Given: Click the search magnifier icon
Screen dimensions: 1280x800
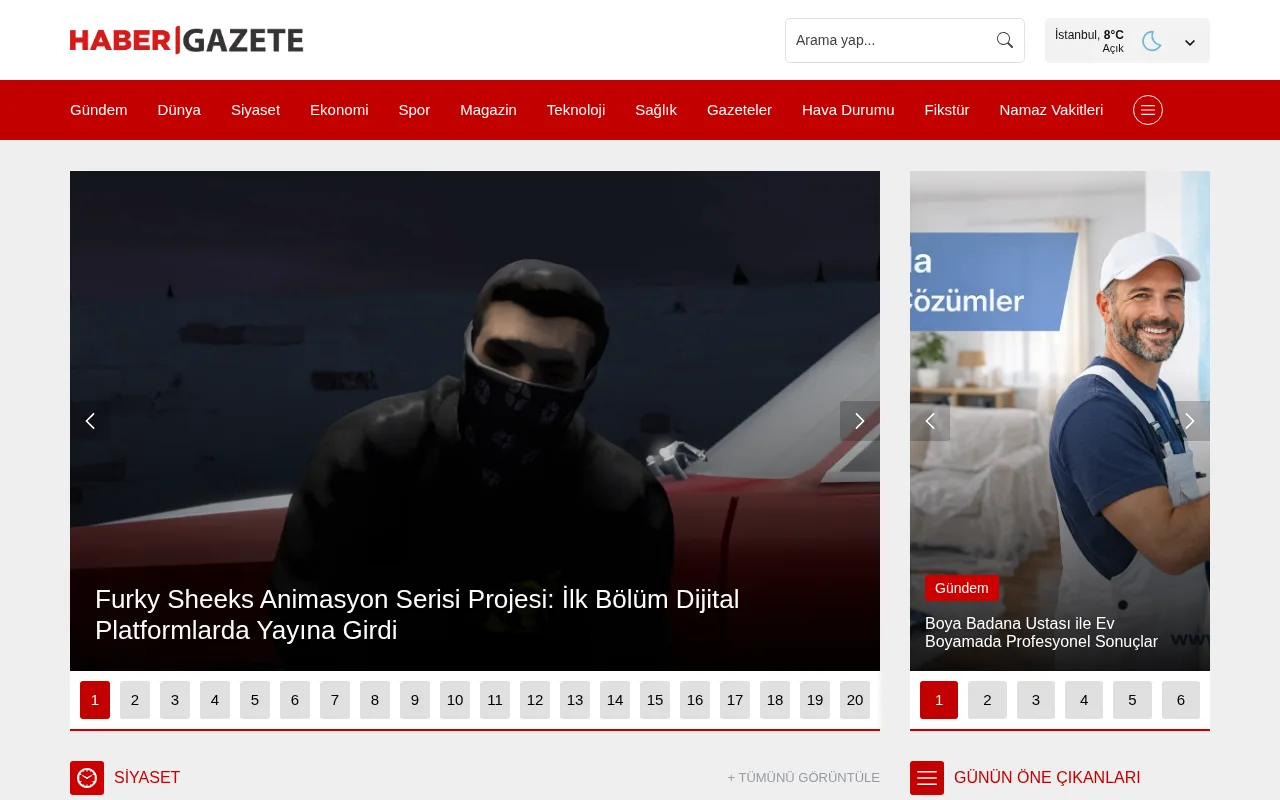Looking at the screenshot, I should pos(1004,40).
